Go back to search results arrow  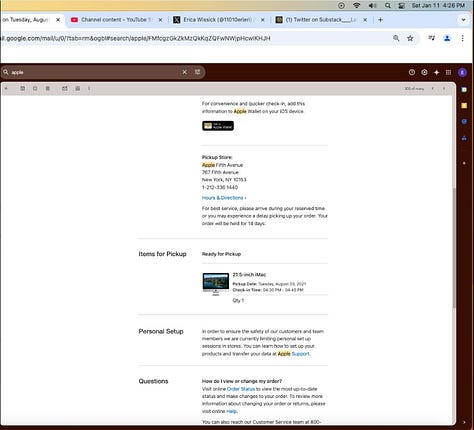[6, 88]
